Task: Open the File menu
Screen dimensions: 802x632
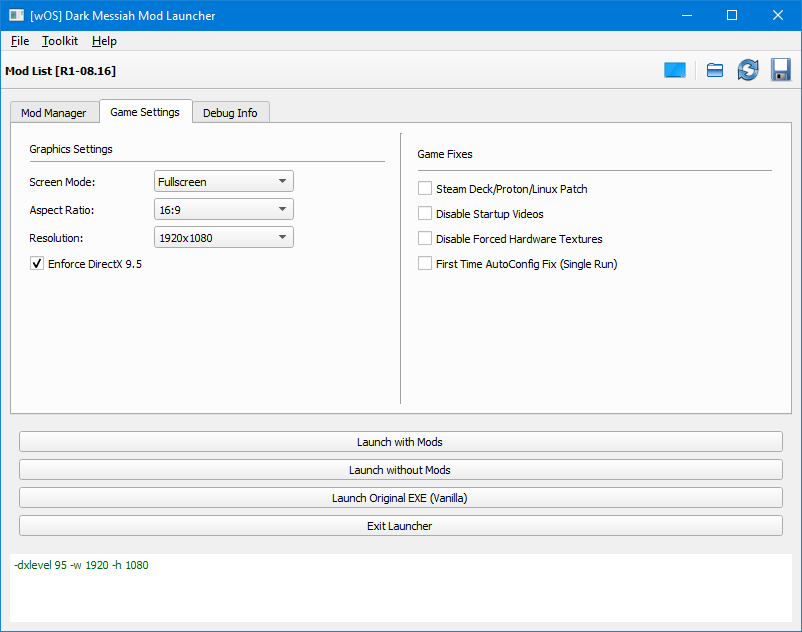Action: (x=20, y=41)
